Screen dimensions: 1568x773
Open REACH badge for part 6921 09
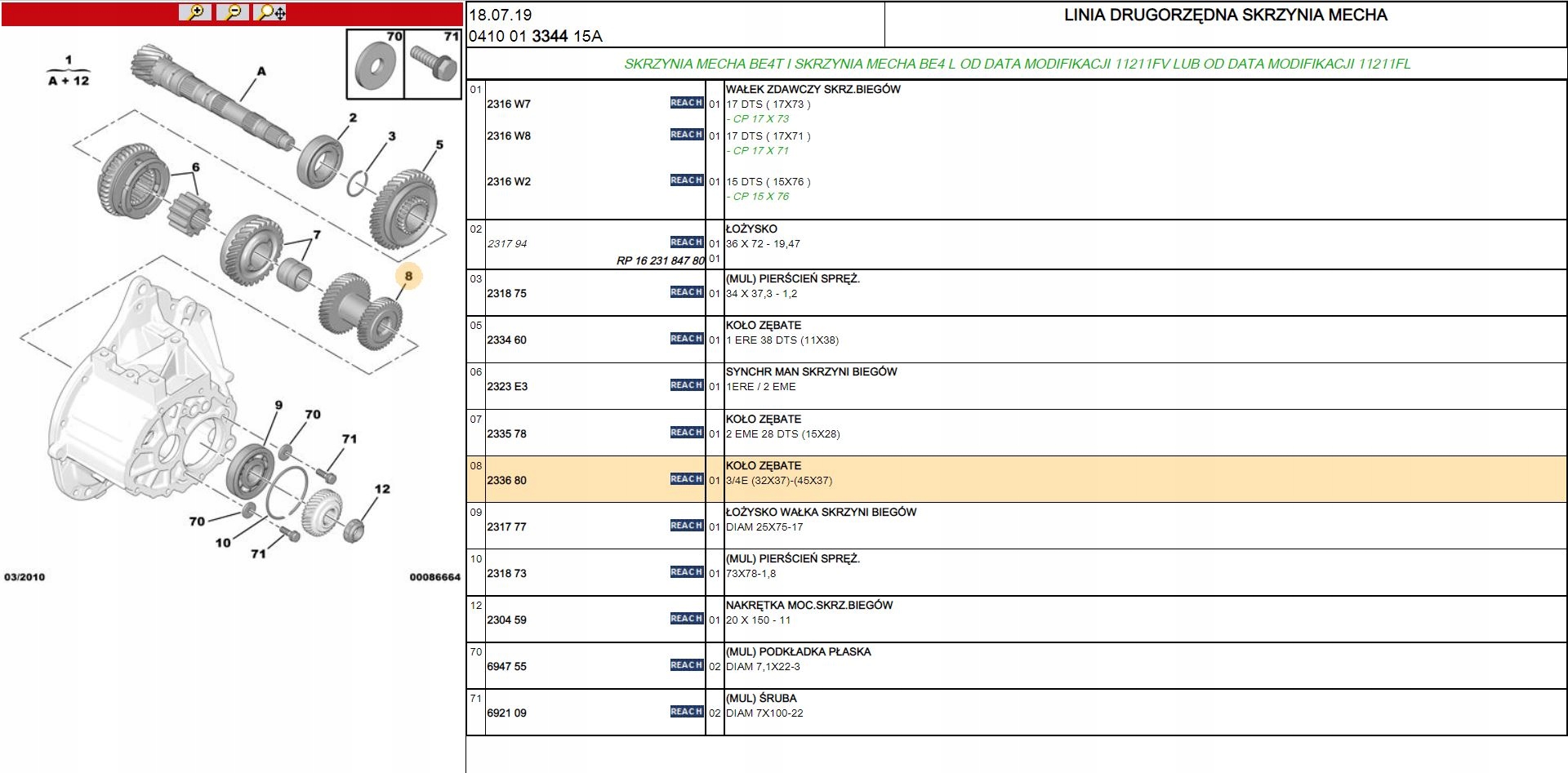687,712
